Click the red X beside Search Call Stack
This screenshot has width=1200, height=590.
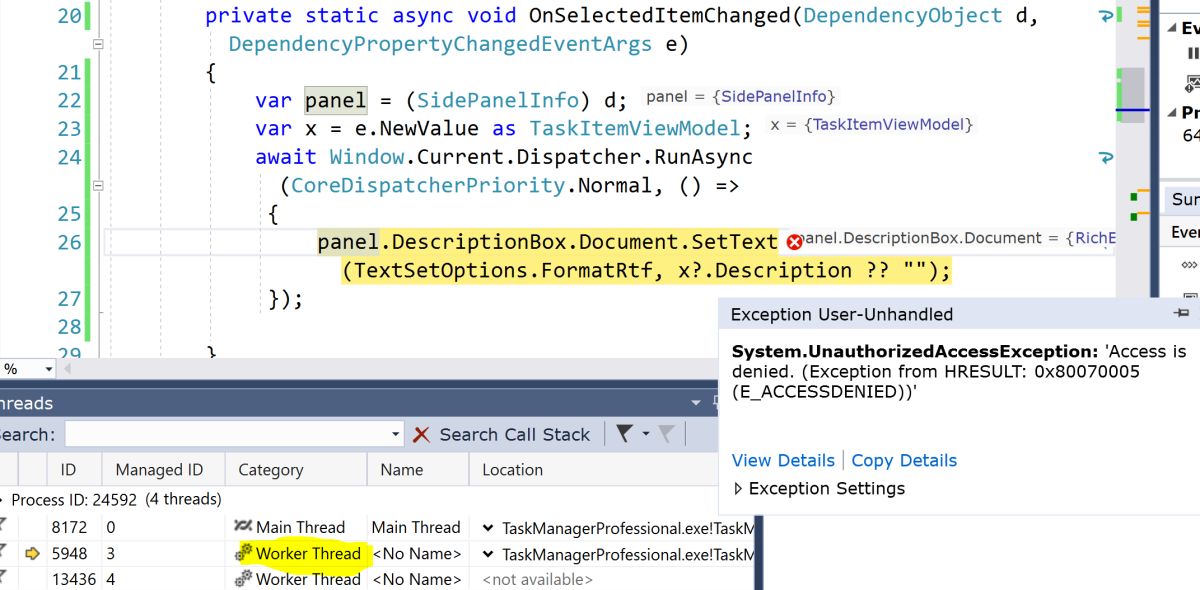tap(421, 434)
